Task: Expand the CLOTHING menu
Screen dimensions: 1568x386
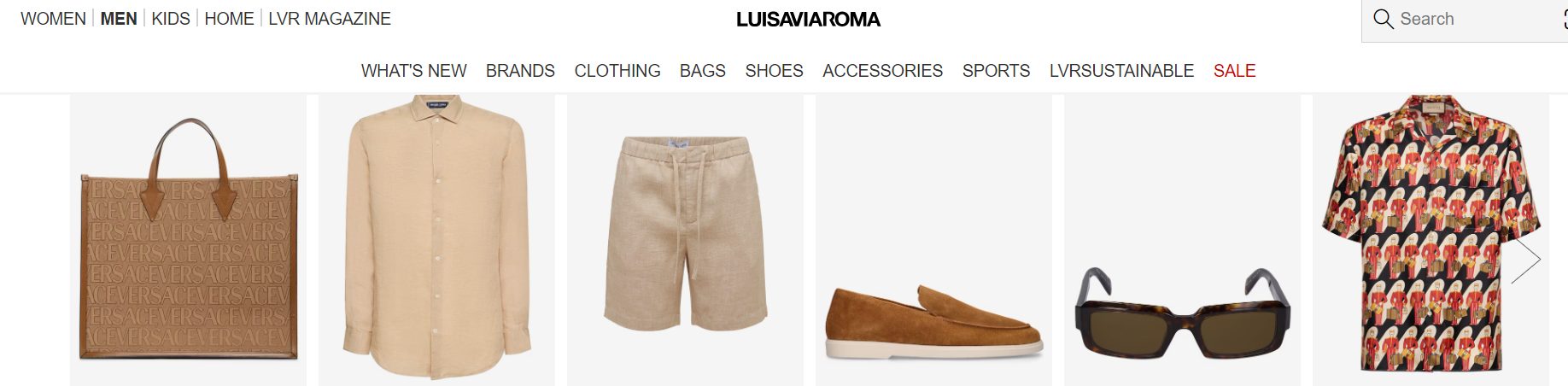Action: [617, 71]
